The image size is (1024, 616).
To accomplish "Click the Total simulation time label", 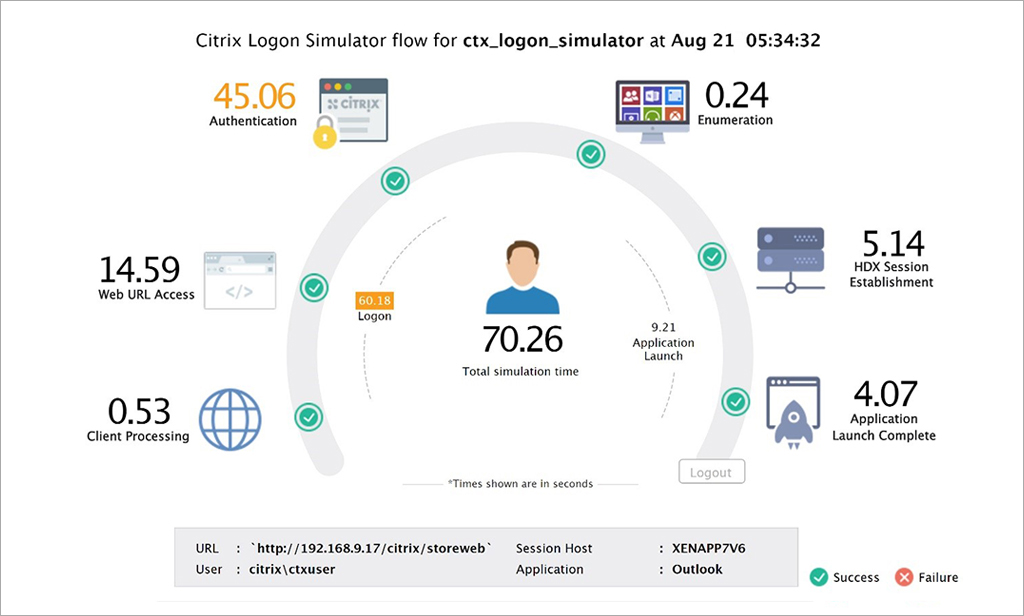I will (x=520, y=371).
